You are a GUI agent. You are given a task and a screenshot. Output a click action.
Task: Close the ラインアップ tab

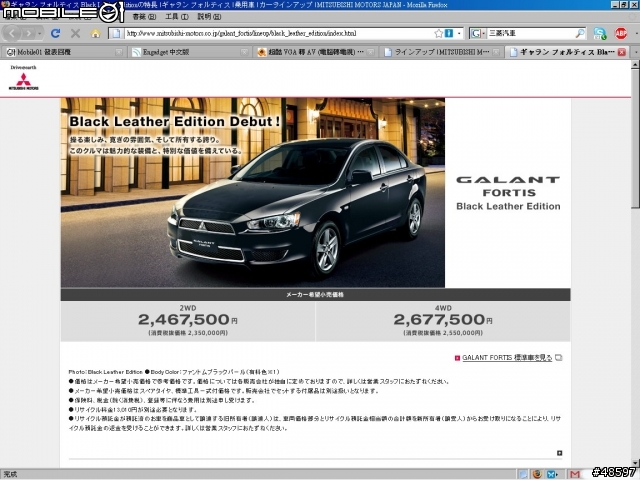496,52
